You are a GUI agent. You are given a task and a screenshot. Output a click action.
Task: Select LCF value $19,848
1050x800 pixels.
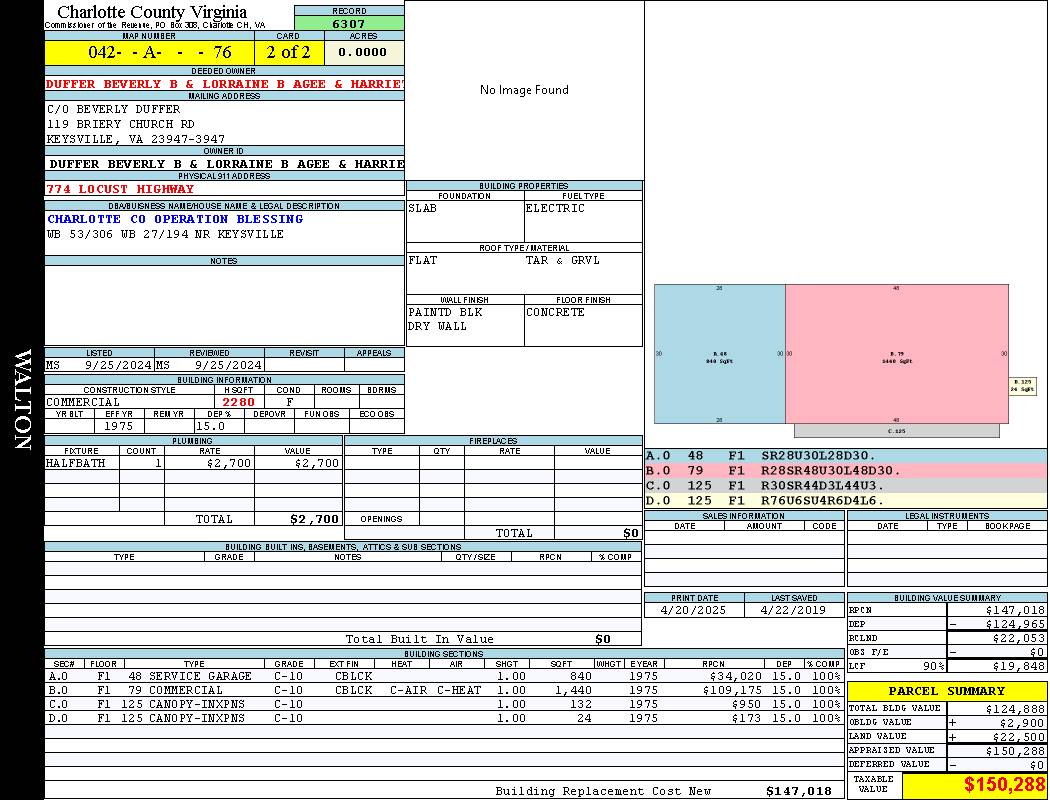[x=1019, y=666]
